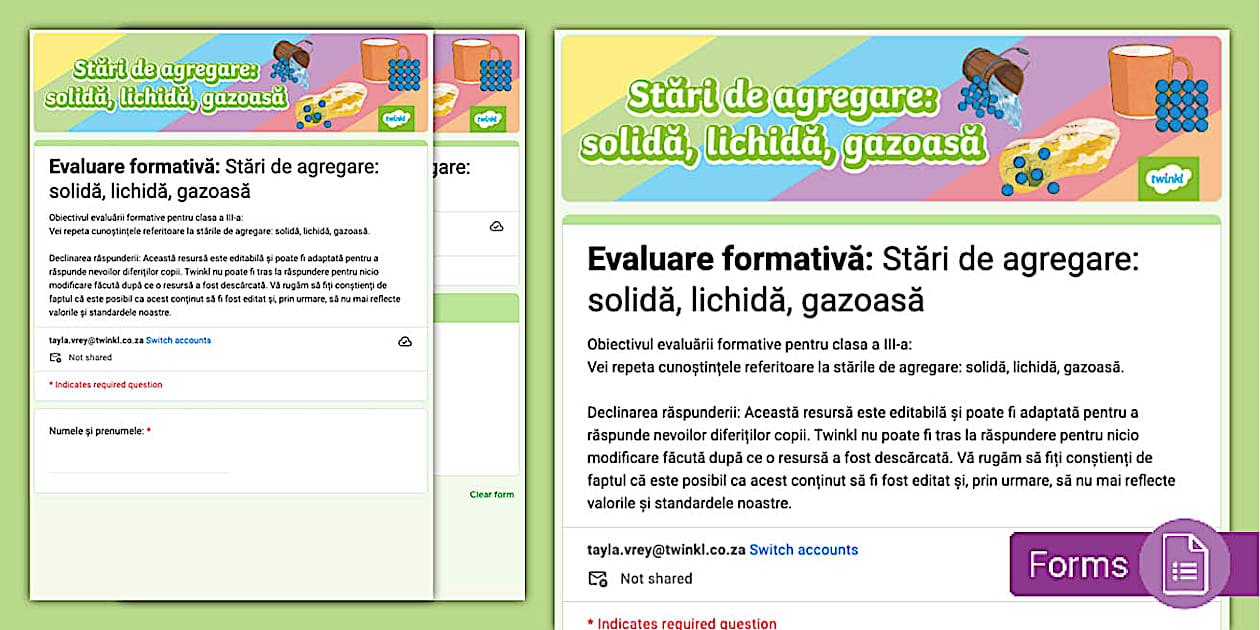The width and height of the screenshot is (1260, 630).
Task: Click the cloud icon on middle form
Action: [496, 227]
